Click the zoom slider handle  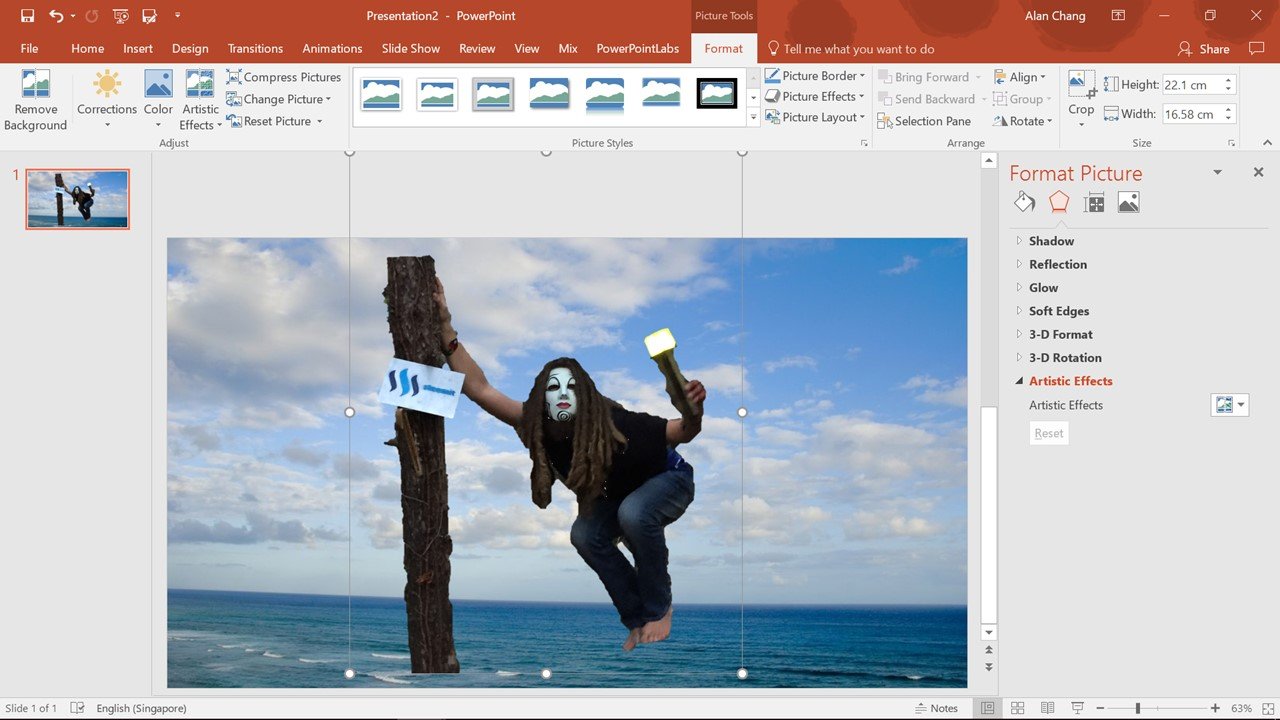pyautogui.click(x=1138, y=708)
